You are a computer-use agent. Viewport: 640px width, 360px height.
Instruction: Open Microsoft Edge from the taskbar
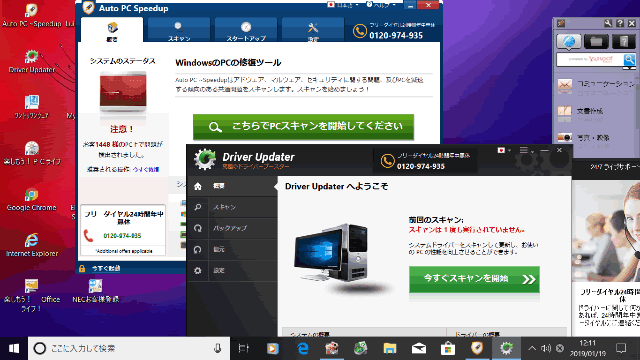point(302,348)
